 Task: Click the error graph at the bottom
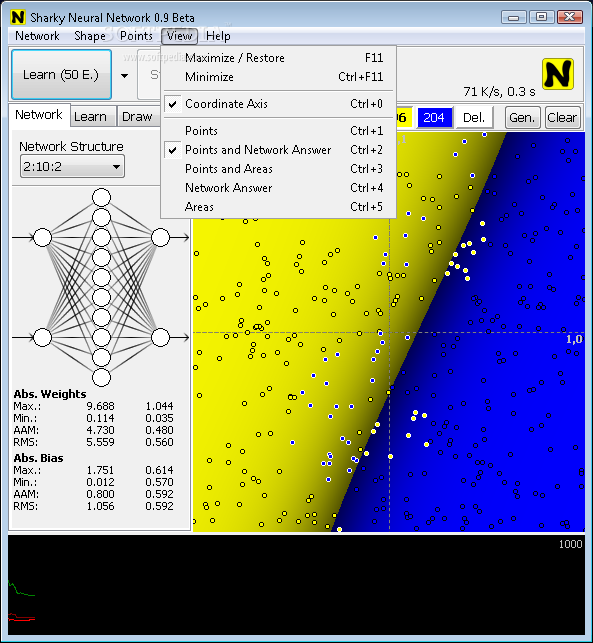coord(296,586)
